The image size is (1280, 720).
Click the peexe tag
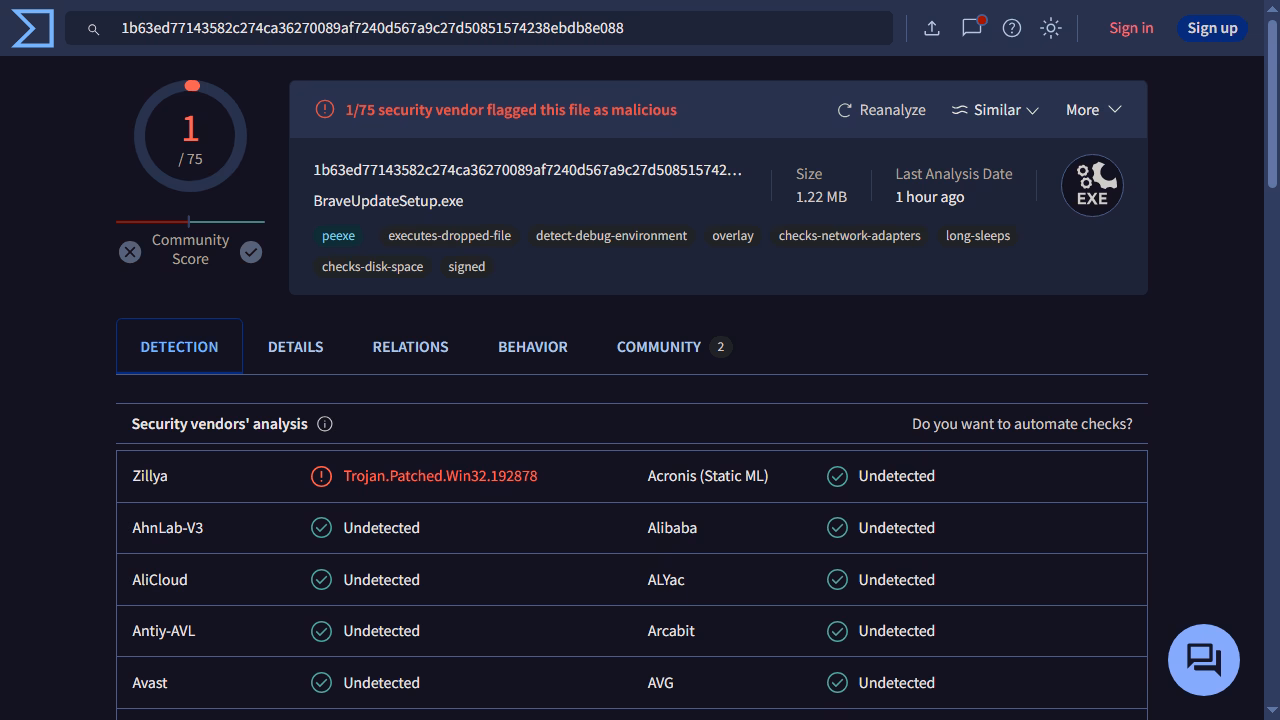point(338,236)
